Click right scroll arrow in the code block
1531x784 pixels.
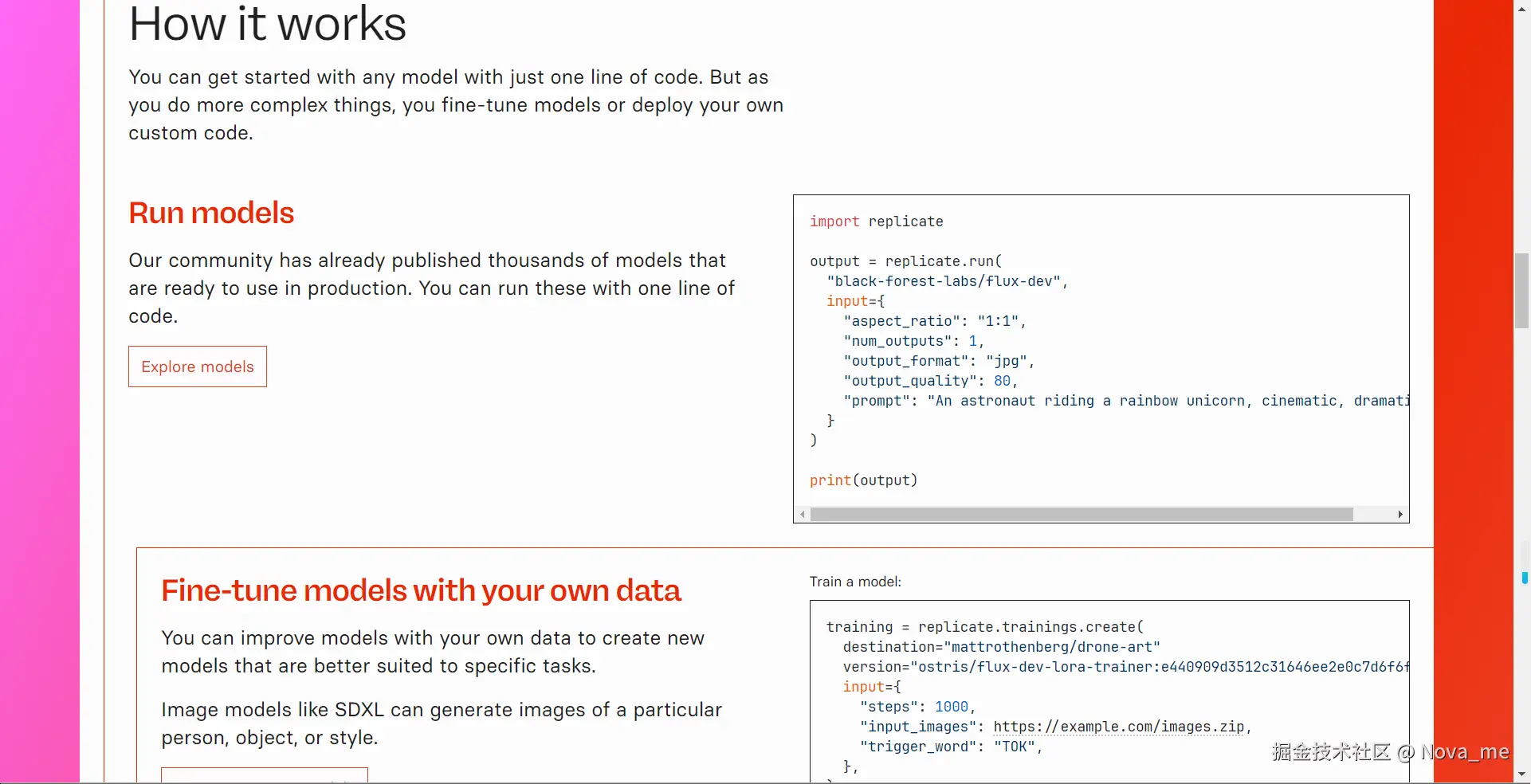[1400, 515]
